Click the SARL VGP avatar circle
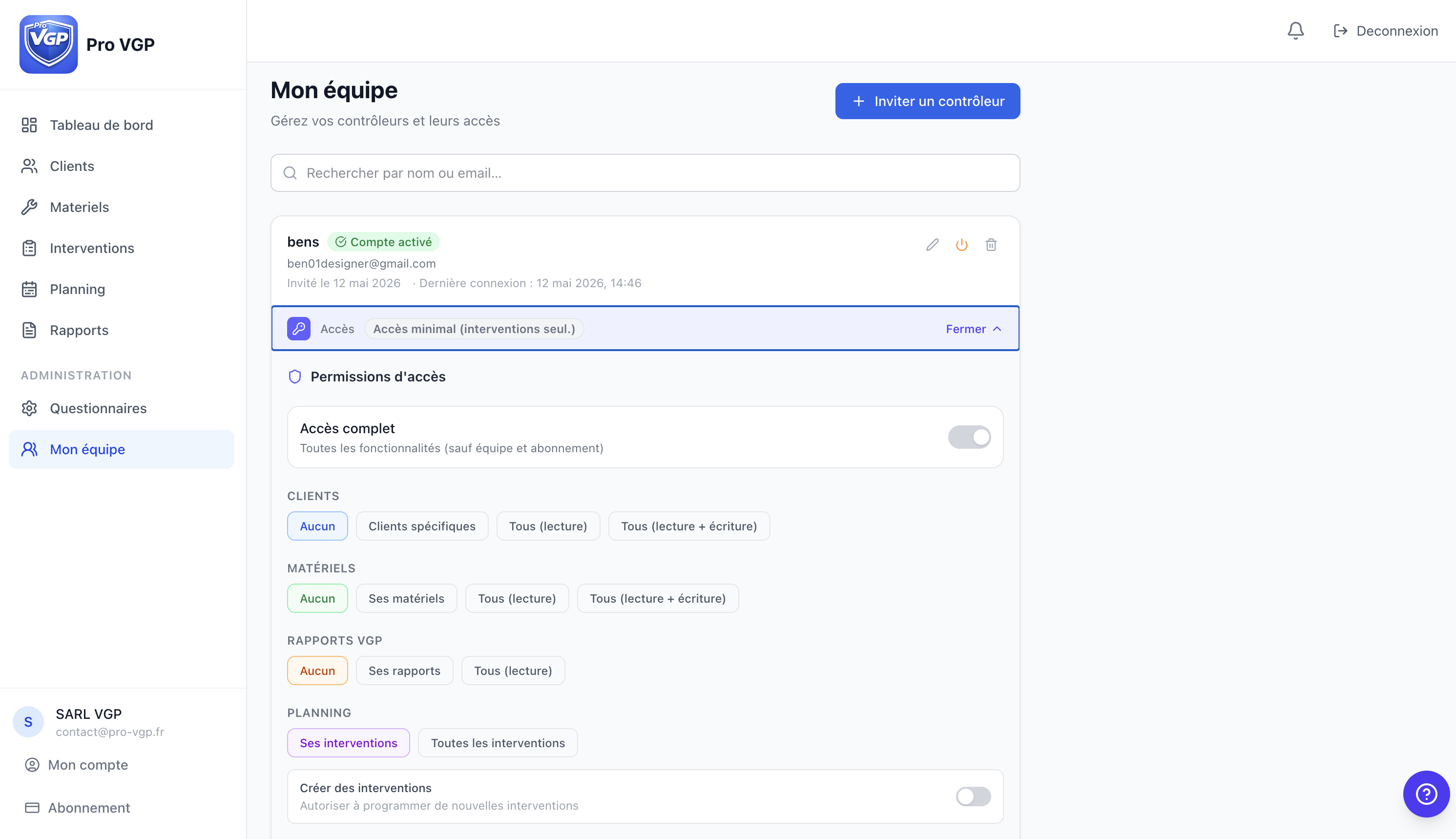The image size is (1456, 839). [28, 721]
